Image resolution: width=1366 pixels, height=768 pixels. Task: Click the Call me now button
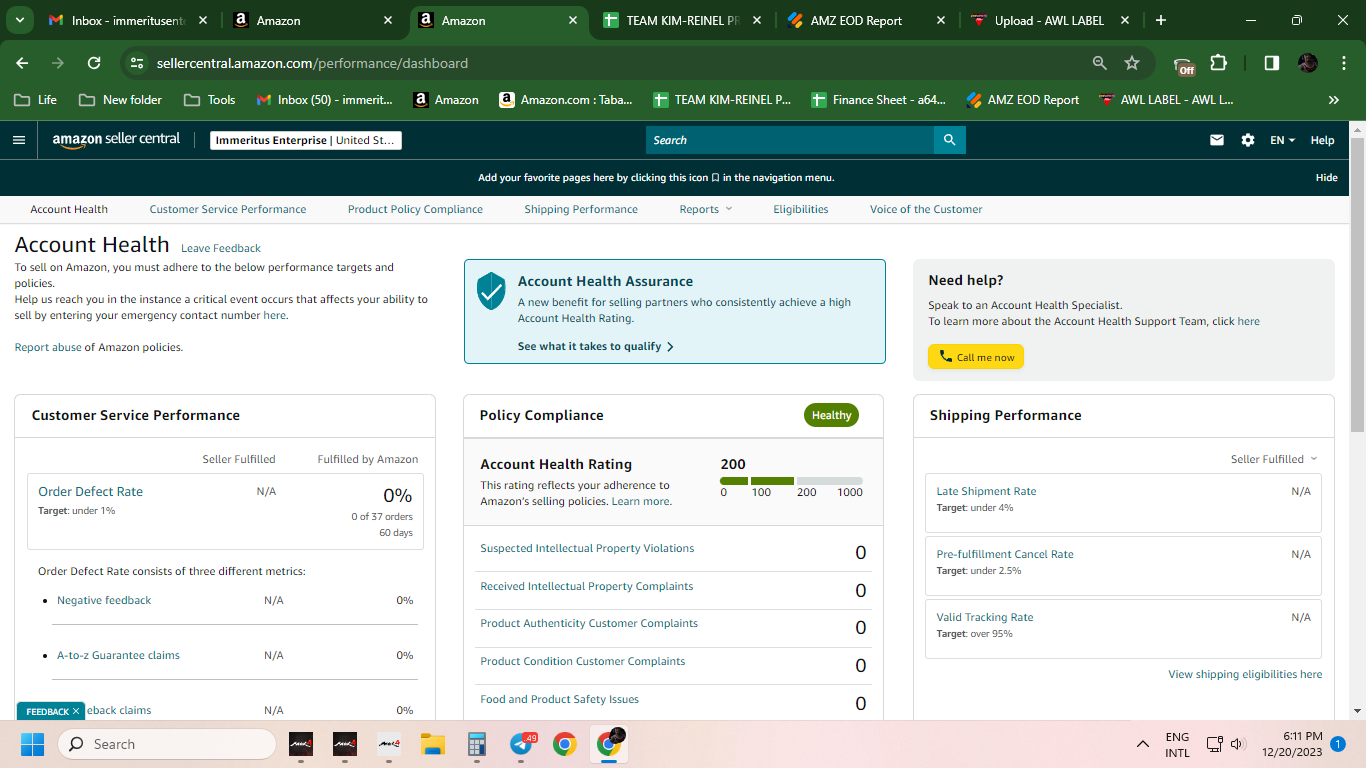click(x=976, y=357)
